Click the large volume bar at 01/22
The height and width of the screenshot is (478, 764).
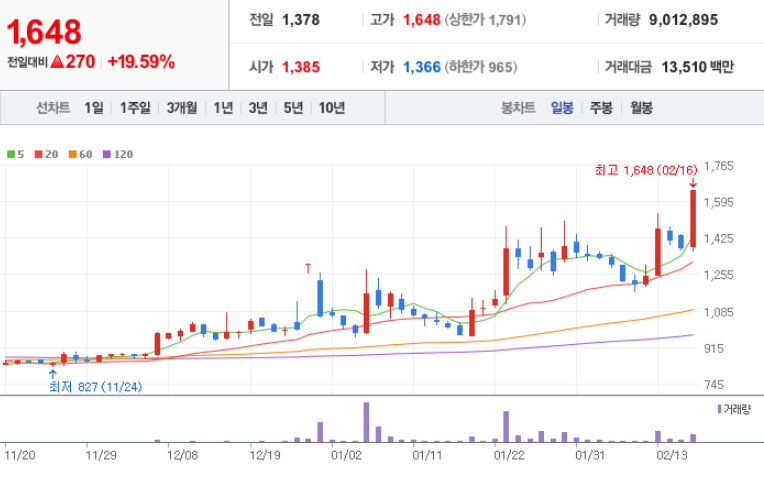(506, 426)
